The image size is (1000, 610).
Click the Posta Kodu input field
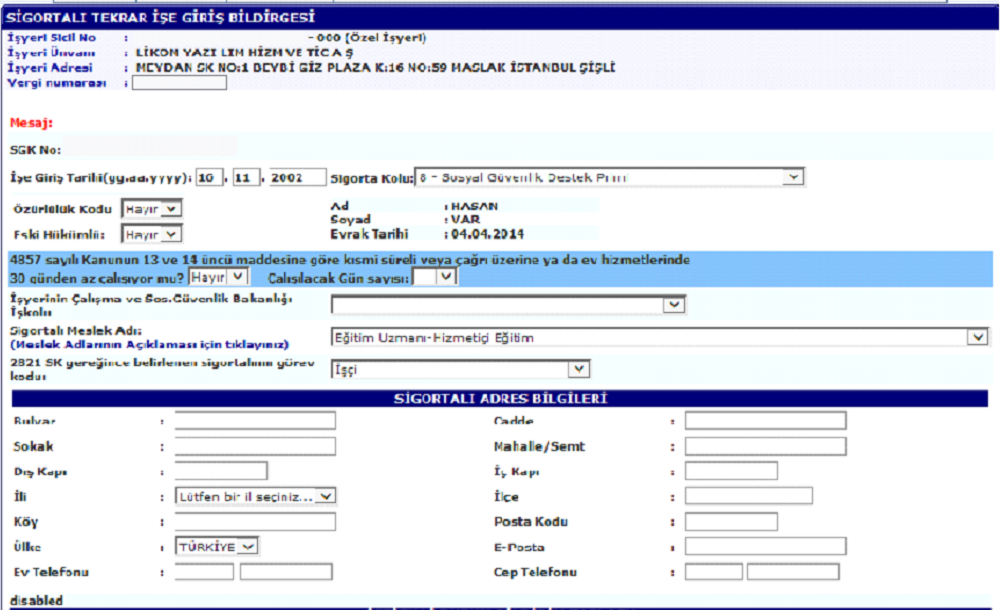(731, 521)
